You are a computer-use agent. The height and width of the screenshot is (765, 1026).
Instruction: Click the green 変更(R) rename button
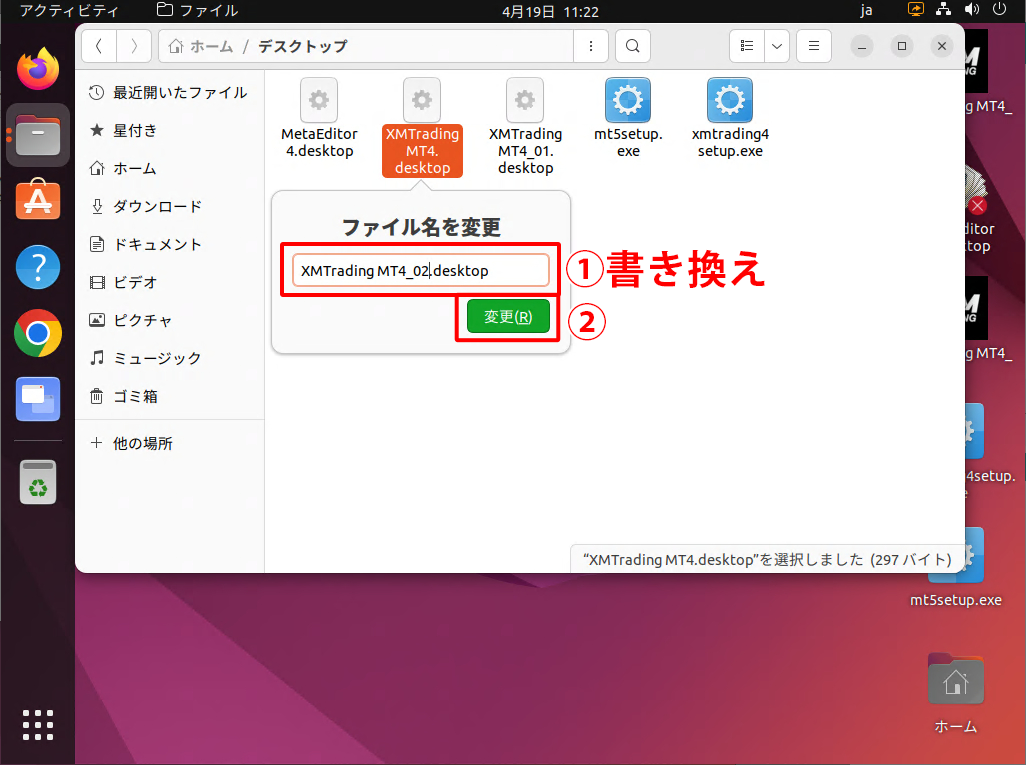click(508, 316)
